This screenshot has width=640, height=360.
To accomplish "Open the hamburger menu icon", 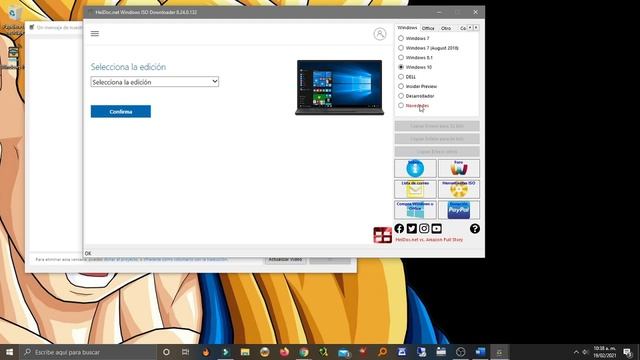I will [x=95, y=33].
